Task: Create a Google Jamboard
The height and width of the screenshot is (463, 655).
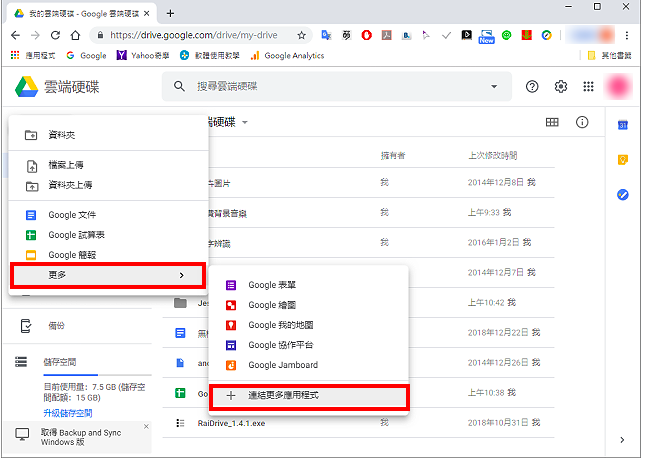Action: 308,365
